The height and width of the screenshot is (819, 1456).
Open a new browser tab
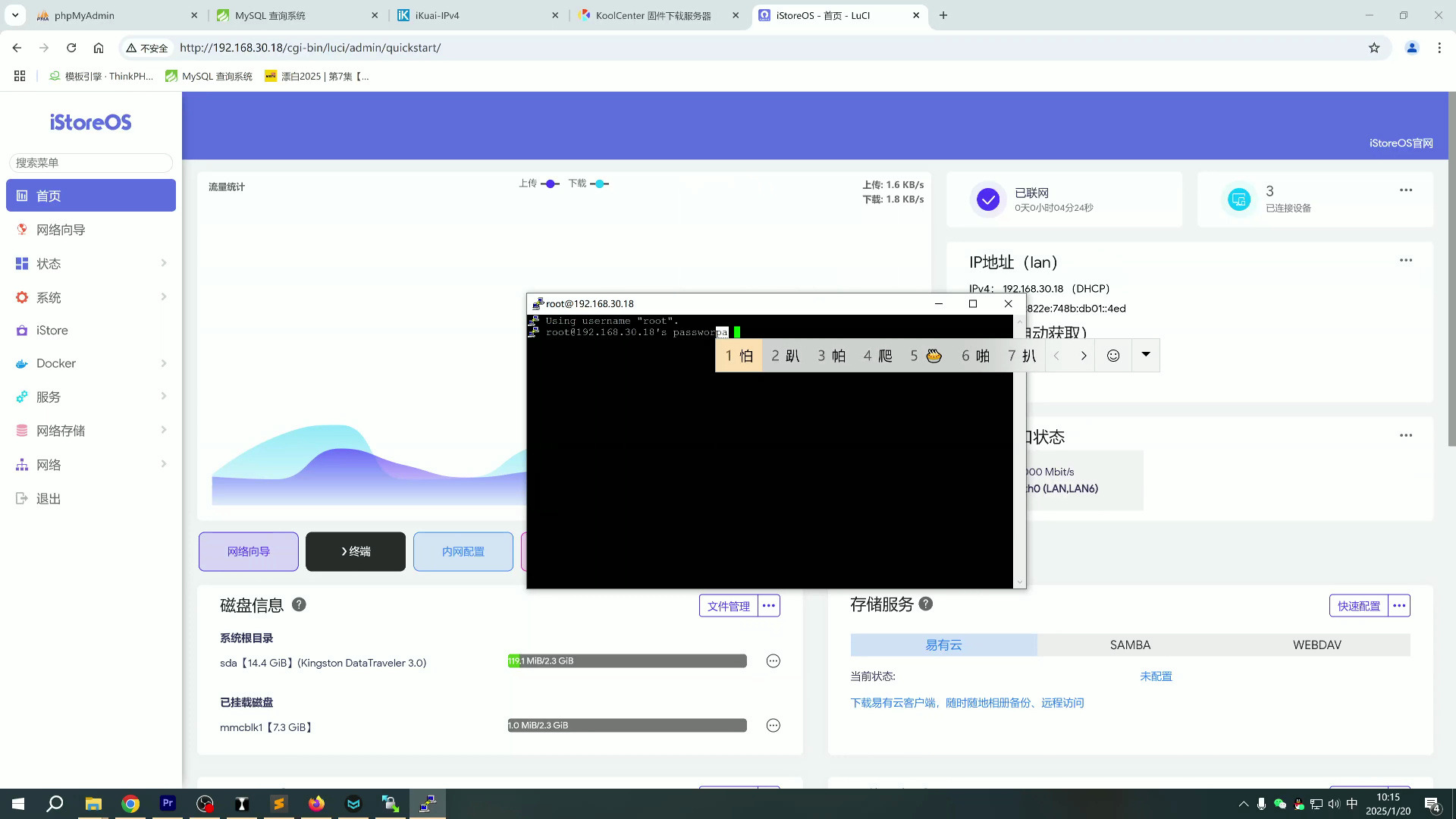pyautogui.click(x=943, y=15)
